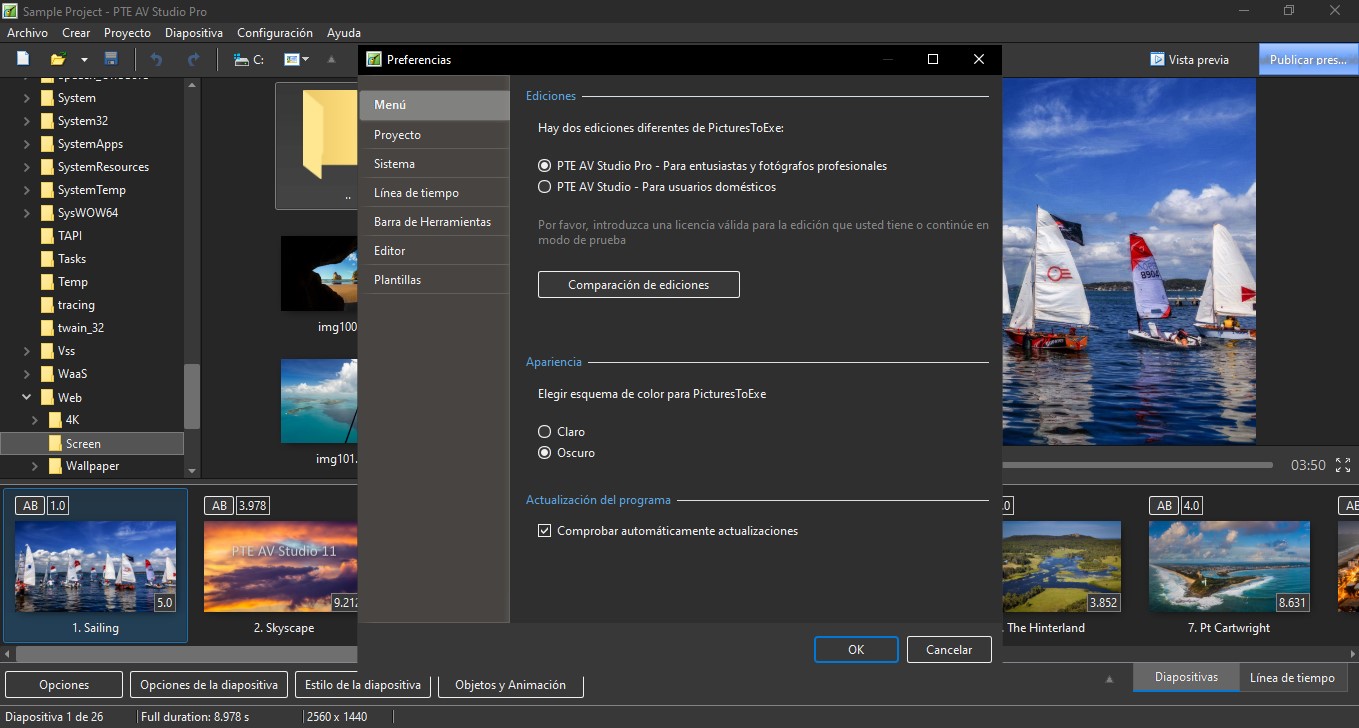Select the PTE AV Studio home edition
This screenshot has width=1359, height=728.
click(545, 186)
